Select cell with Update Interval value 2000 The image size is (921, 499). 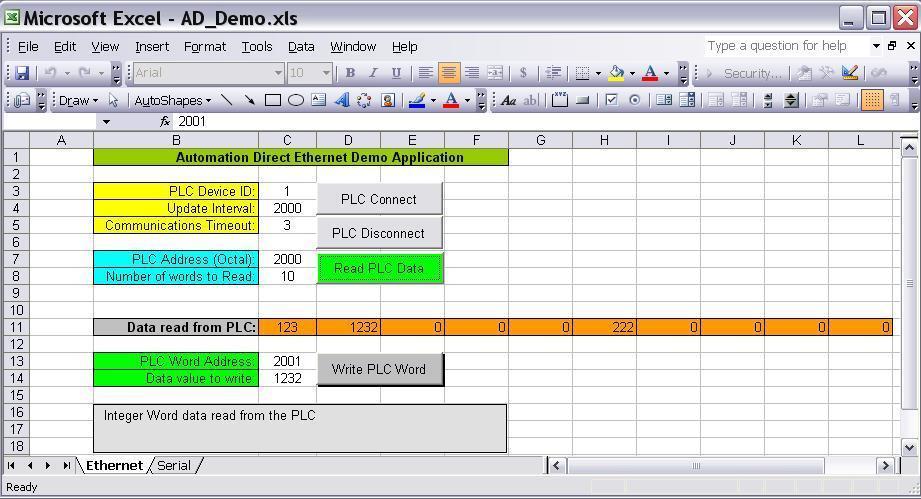[287, 208]
